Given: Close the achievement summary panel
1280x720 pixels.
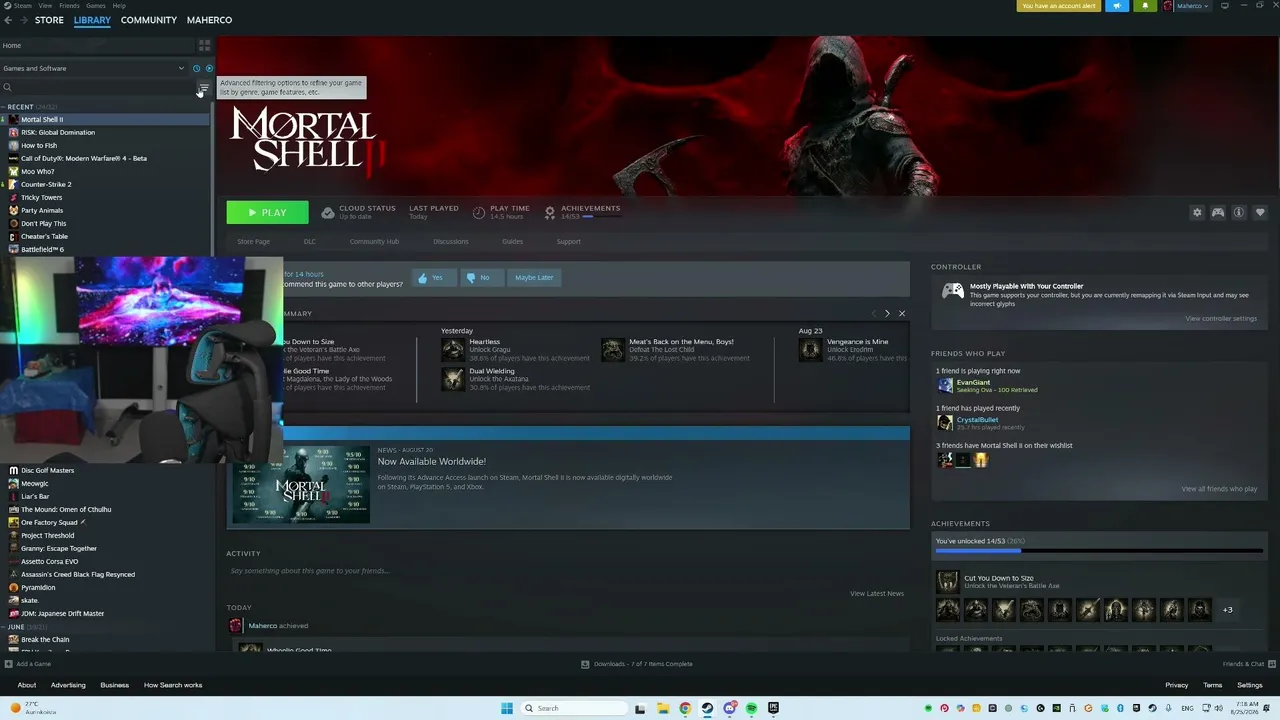Looking at the screenshot, I should 902,314.
